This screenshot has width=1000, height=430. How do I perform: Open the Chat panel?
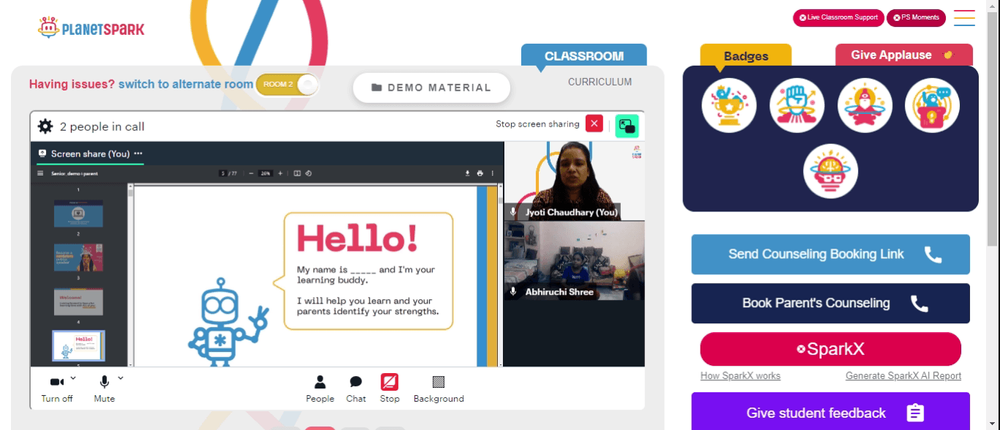[x=356, y=389]
